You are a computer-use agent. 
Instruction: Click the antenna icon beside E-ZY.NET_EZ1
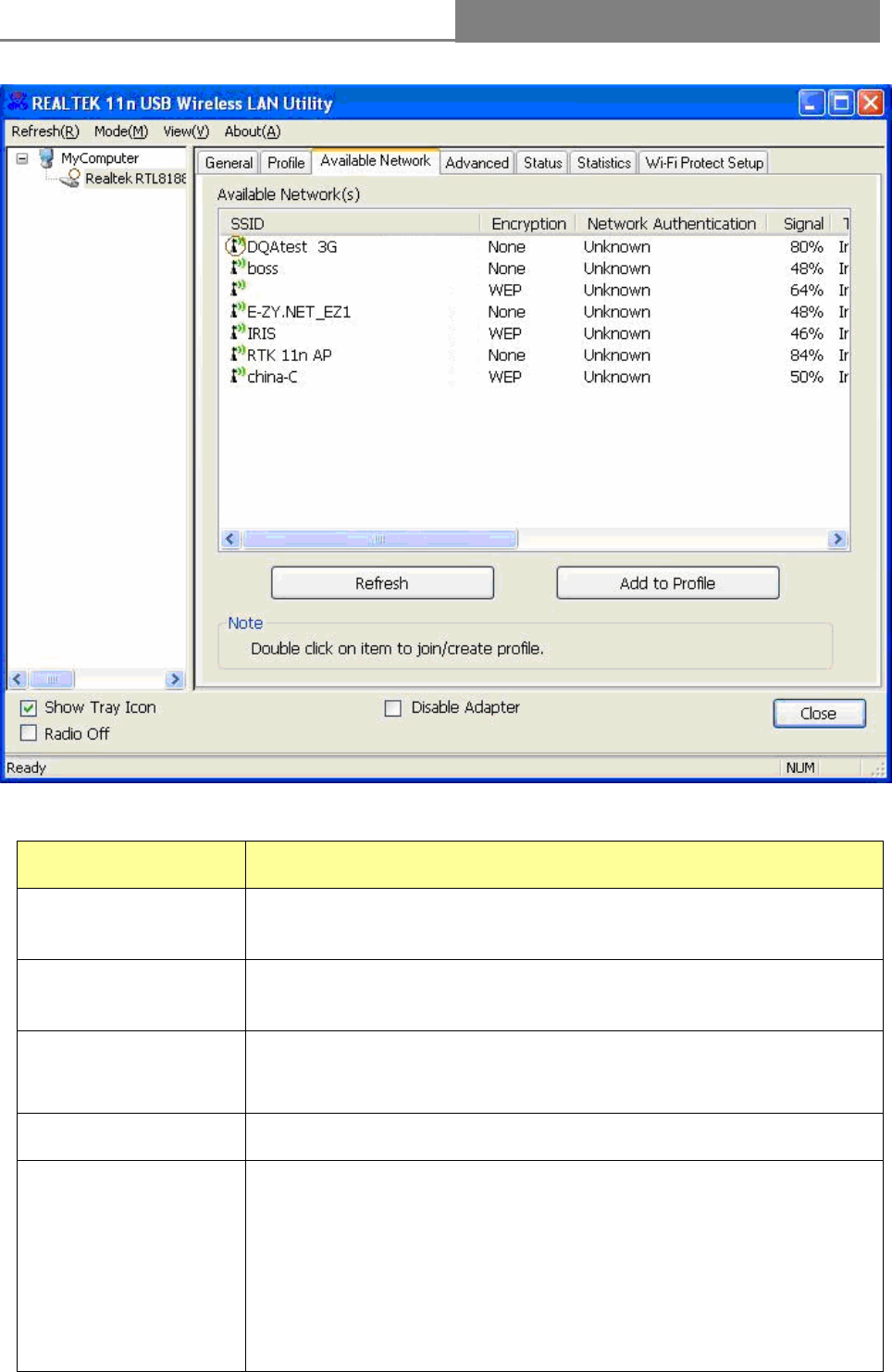237,311
